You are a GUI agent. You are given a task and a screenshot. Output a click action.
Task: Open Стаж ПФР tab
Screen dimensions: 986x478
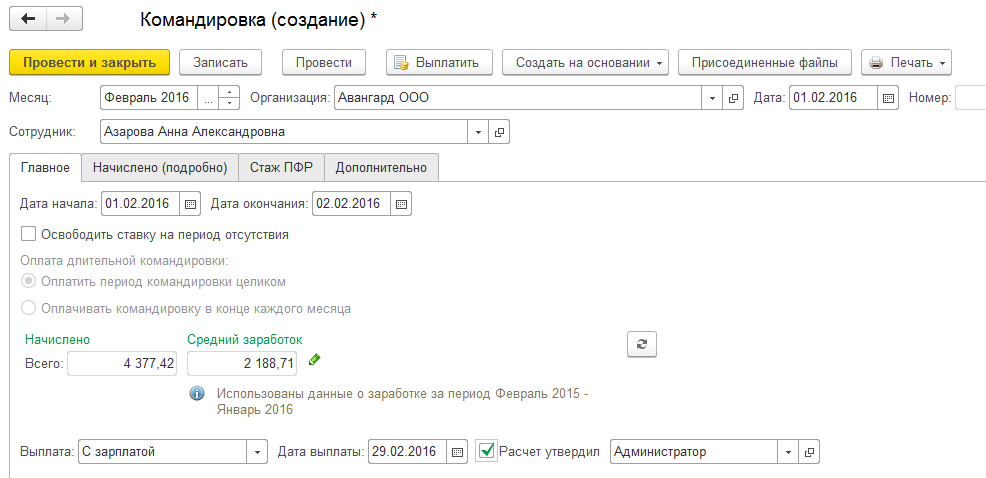pyautogui.click(x=282, y=168)
